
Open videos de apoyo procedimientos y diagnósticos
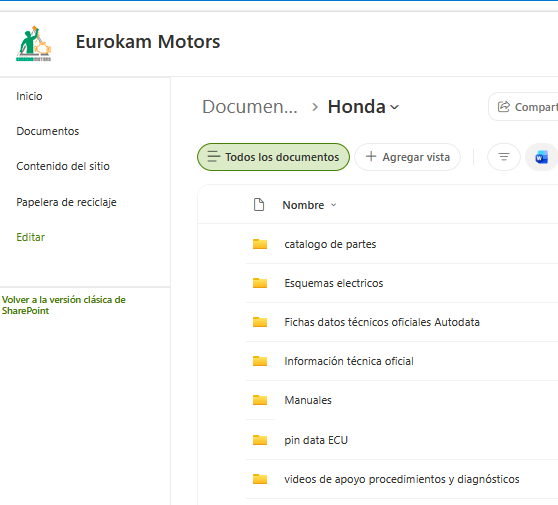pos(402,479)
